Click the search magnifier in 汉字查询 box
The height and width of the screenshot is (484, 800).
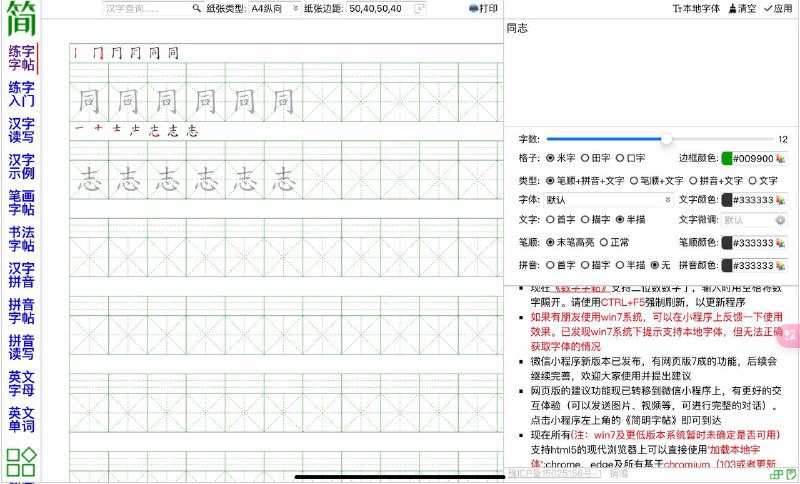pyautogui.click(x=194, y=8)
